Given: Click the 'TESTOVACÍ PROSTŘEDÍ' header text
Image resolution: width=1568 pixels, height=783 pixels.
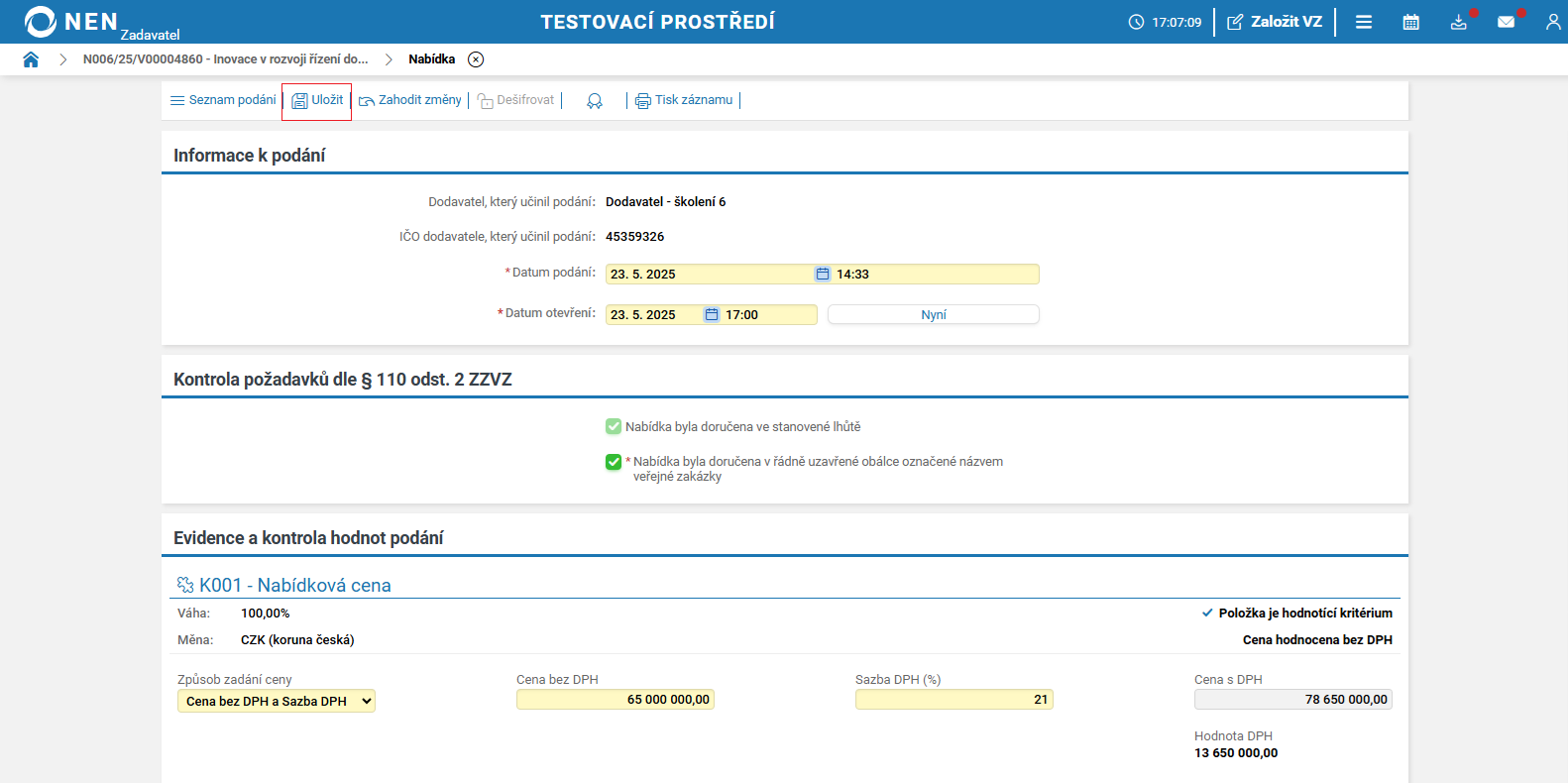Looking at the screenshot, I should (x=658, y=22).
